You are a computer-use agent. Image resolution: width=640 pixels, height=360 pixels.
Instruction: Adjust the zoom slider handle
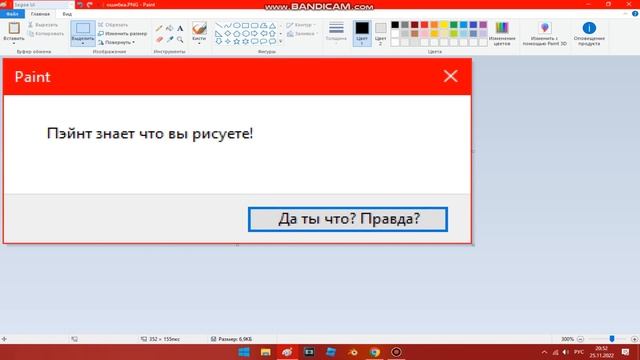[x=612, y=339]
